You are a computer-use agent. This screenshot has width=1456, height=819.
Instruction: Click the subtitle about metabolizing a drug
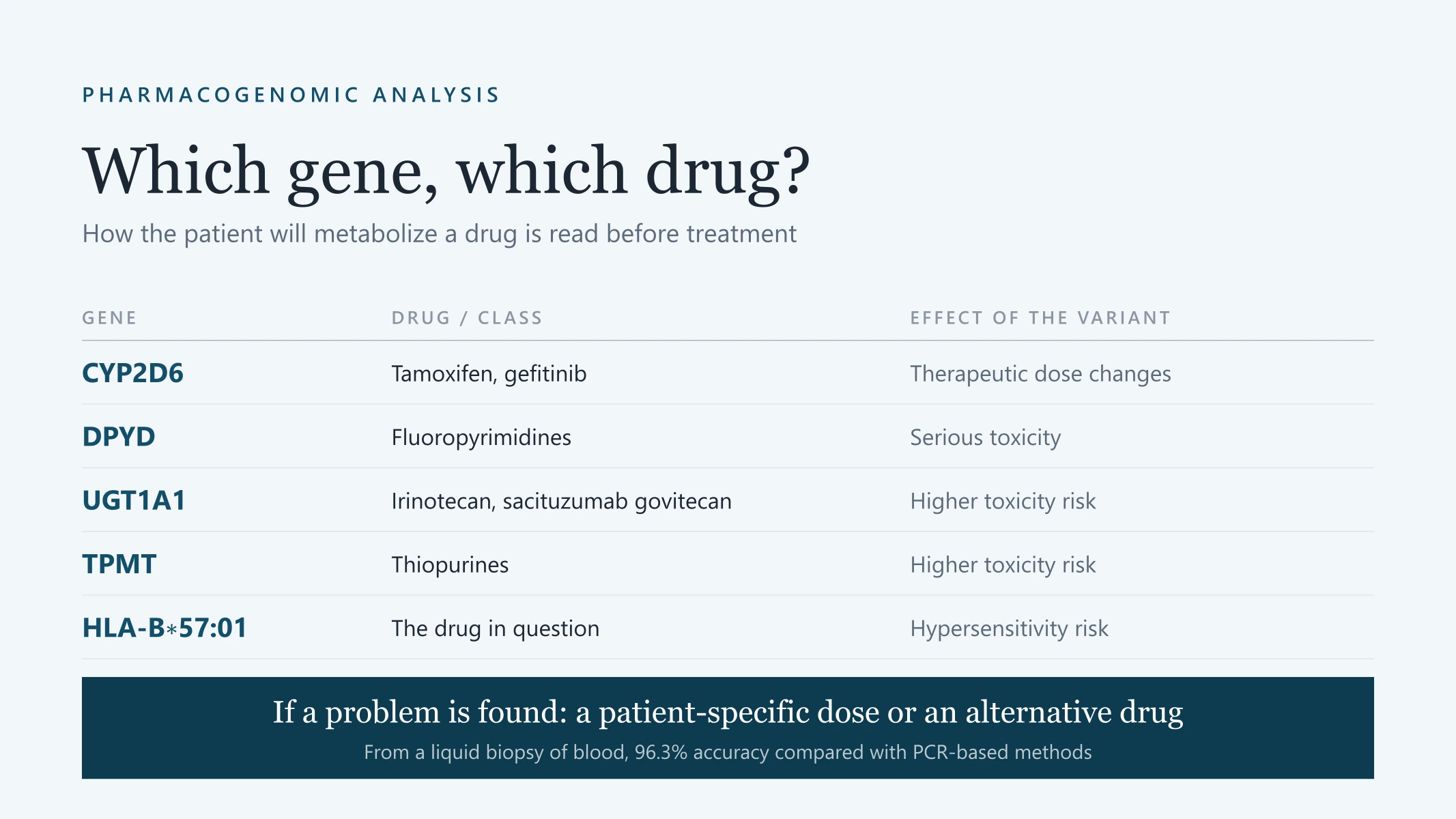[x=439, y=234]
